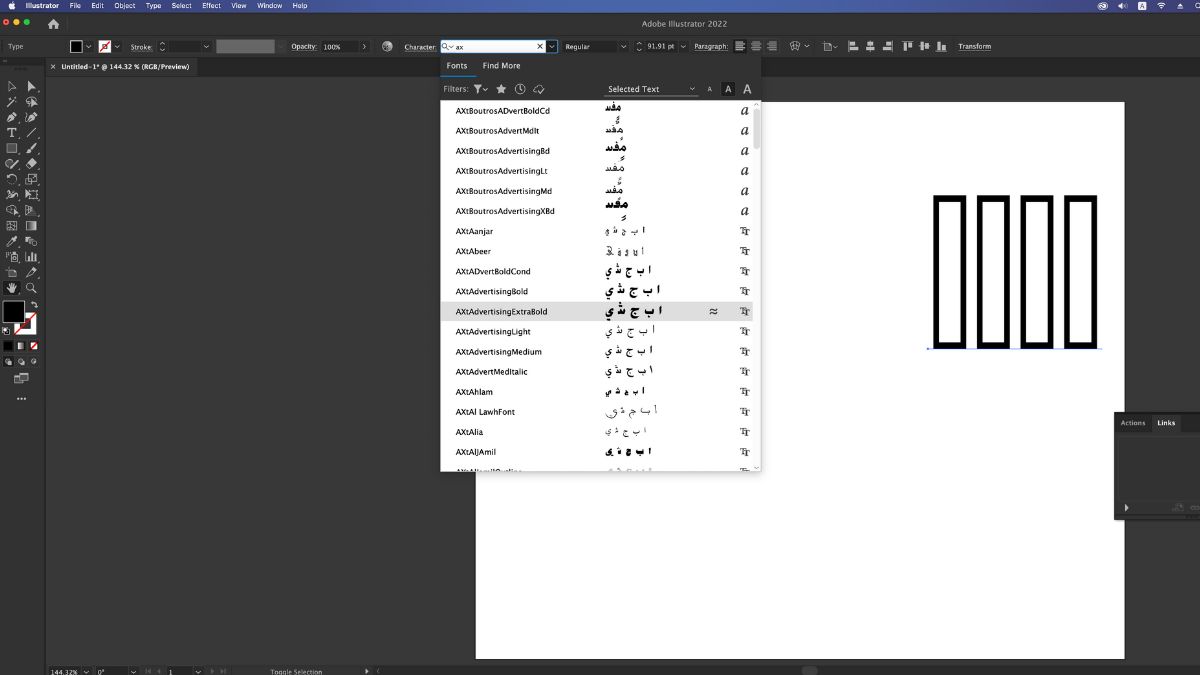Select the Artboard tool
The height and width of the screenshot is (675, 1200).
click(12, 272)
